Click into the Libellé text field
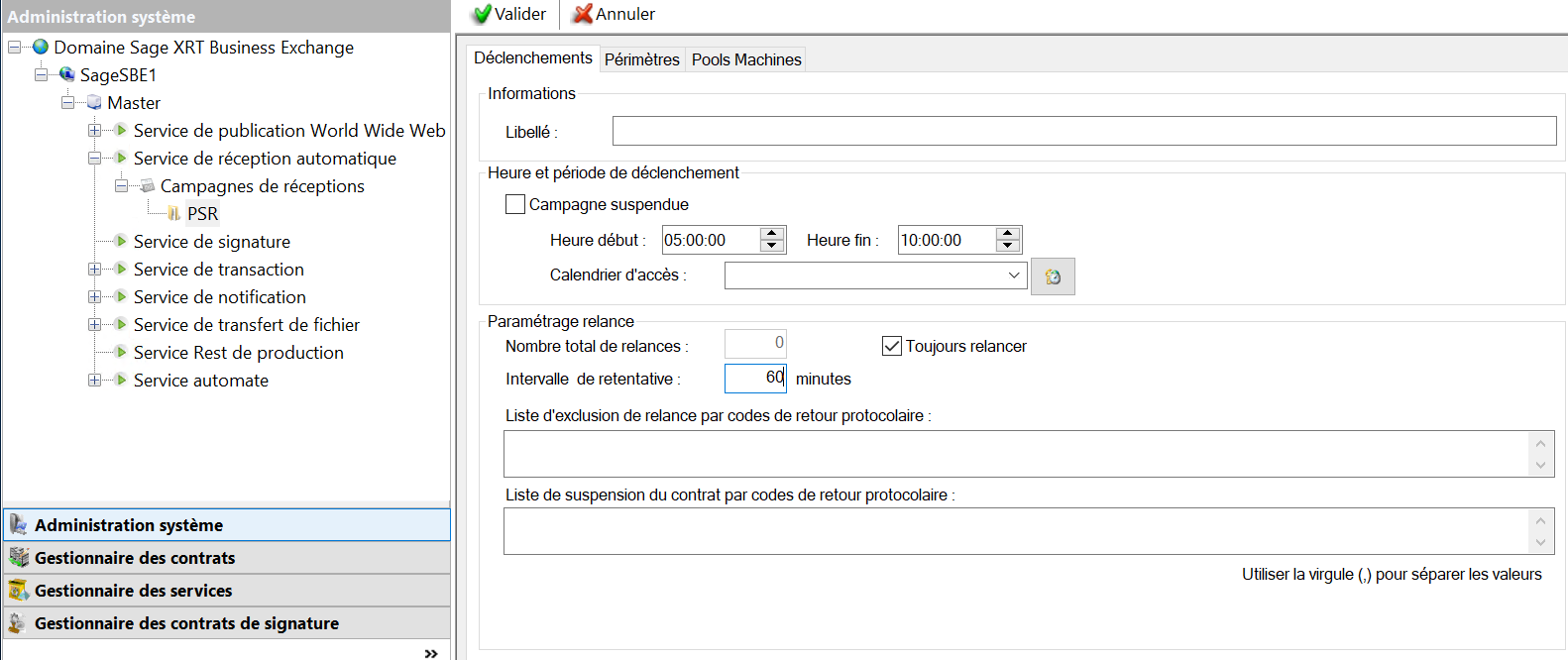Viewport: 1568px width, 660px height. [x=1083, y=131]
